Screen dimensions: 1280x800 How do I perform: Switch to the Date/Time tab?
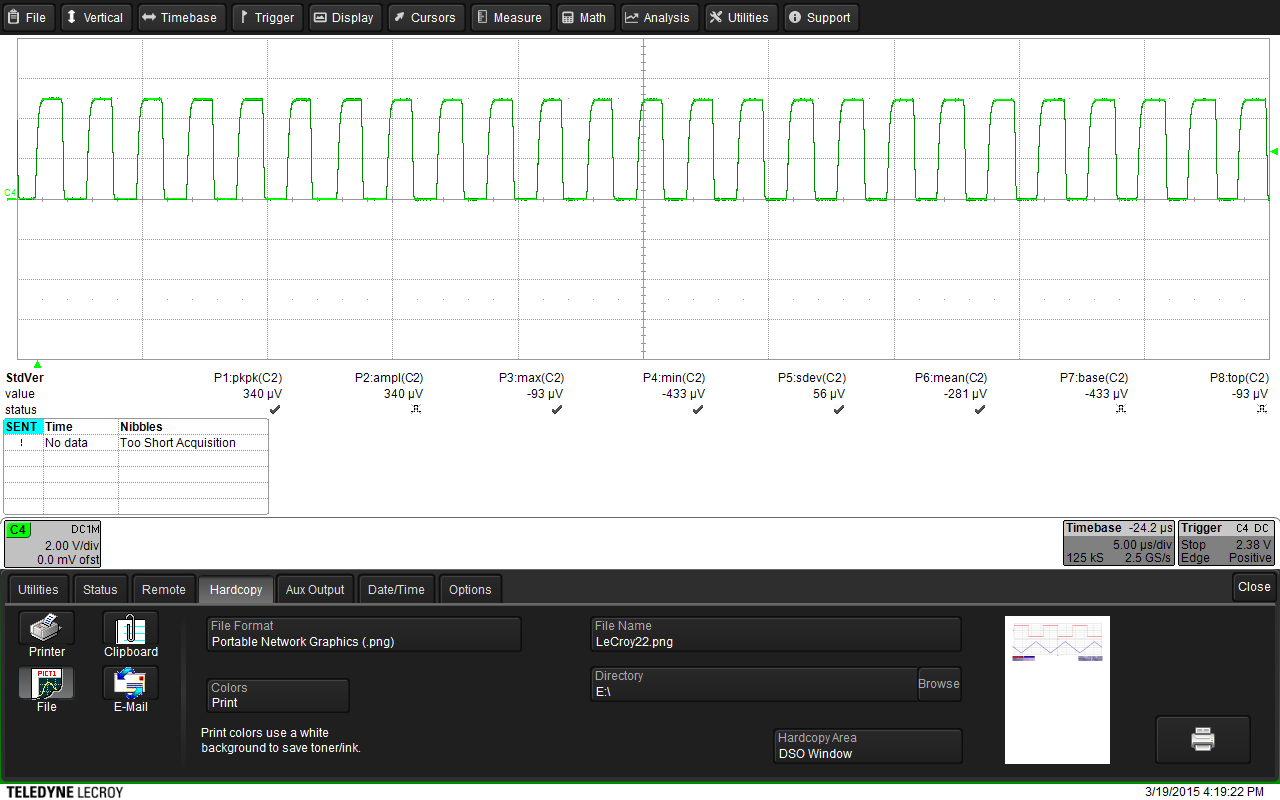click(x=396, y=589)
